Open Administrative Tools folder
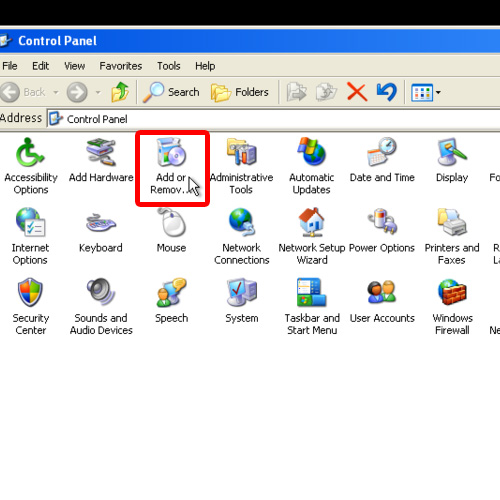Image resolution: width=500 pixels, height=500 pixels. pos(241,152)
